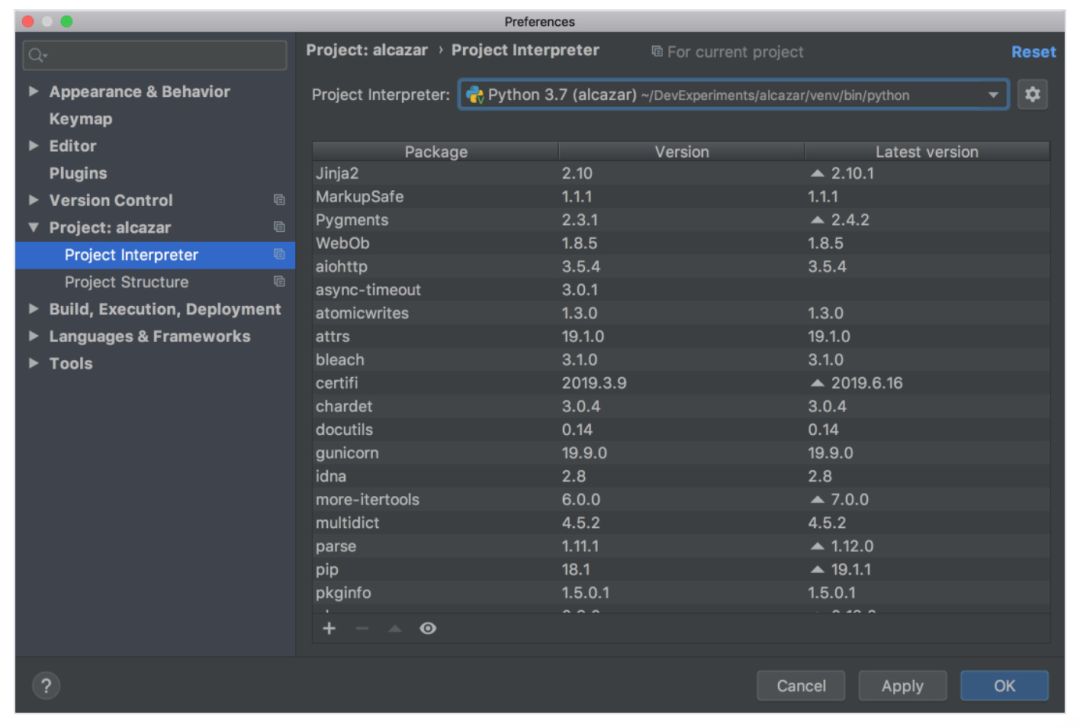This screenshot has height=728, width=1080.
Task: Collapse the Project: alcazar tree node
Action: tap(34, 227)
